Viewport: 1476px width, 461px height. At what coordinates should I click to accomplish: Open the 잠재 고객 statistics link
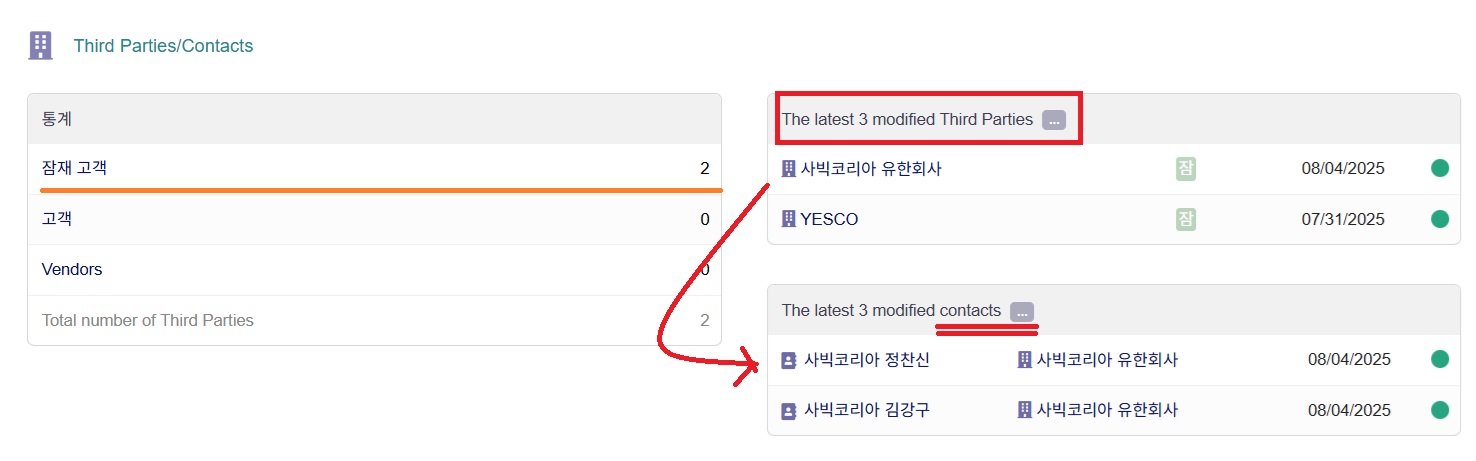coord(74,168)
